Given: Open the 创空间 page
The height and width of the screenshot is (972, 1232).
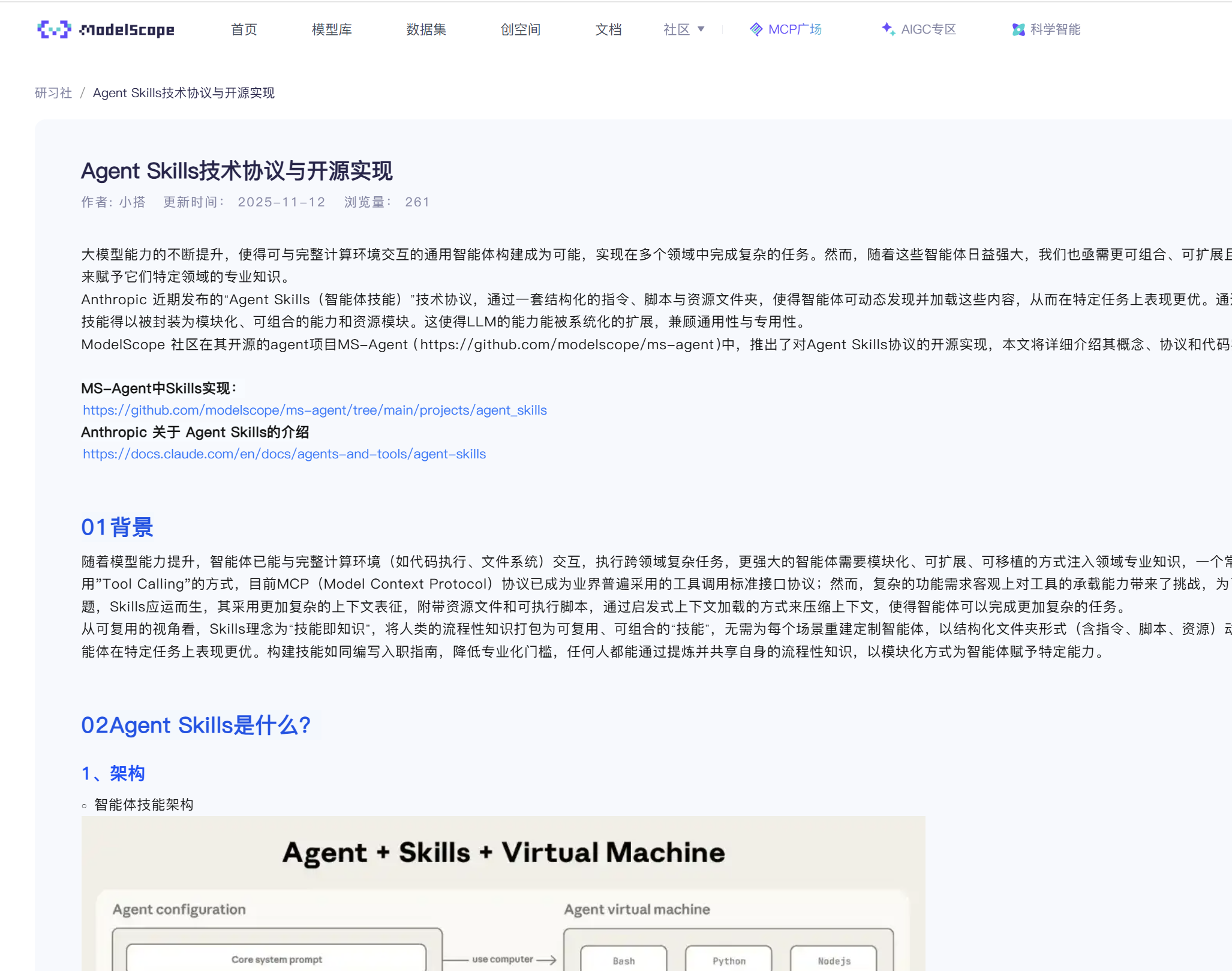Looking at the screenshot, I should point(519,29).
